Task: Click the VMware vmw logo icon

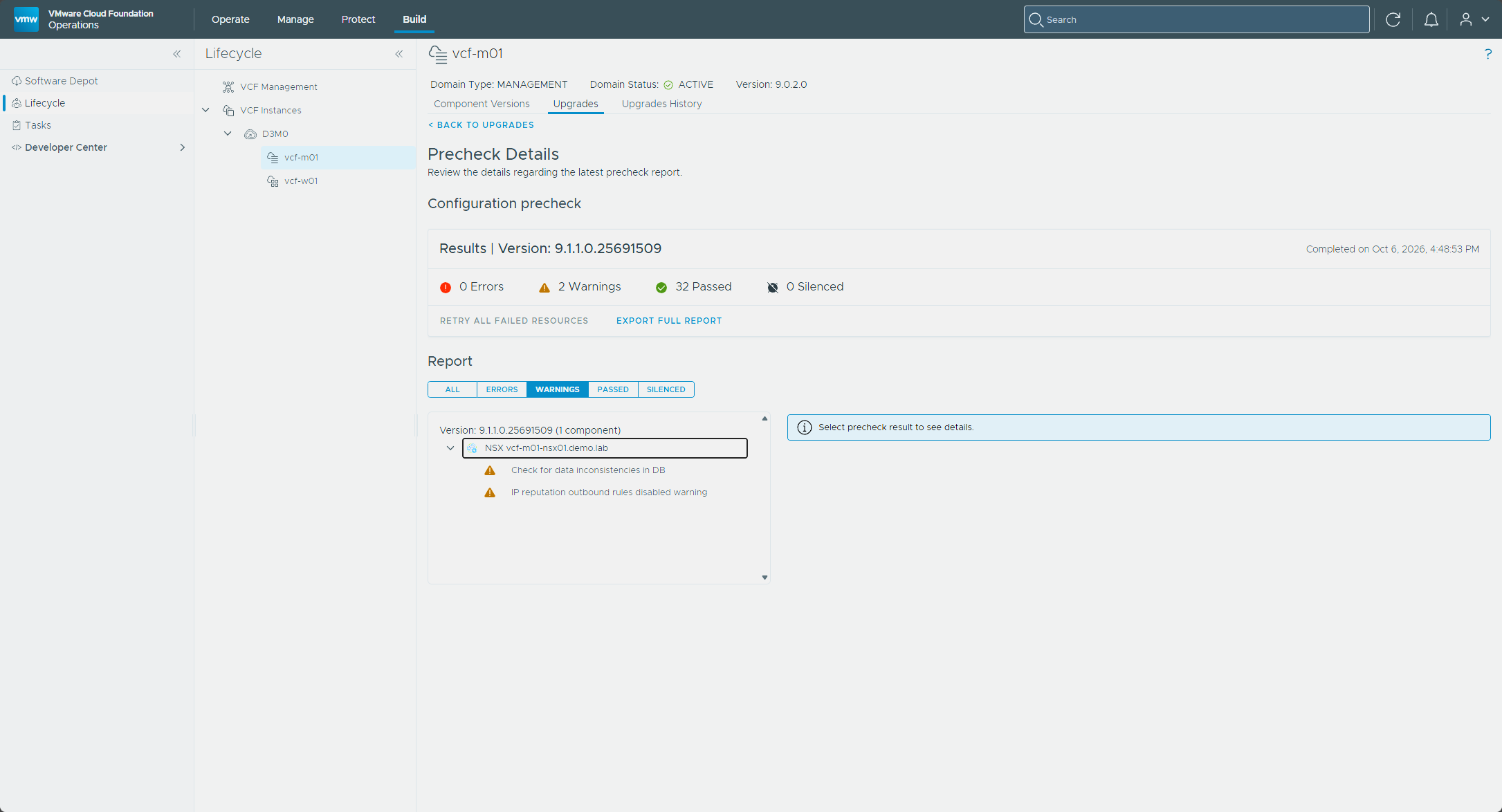Action: pyautogui.click(x=26, y=19)
